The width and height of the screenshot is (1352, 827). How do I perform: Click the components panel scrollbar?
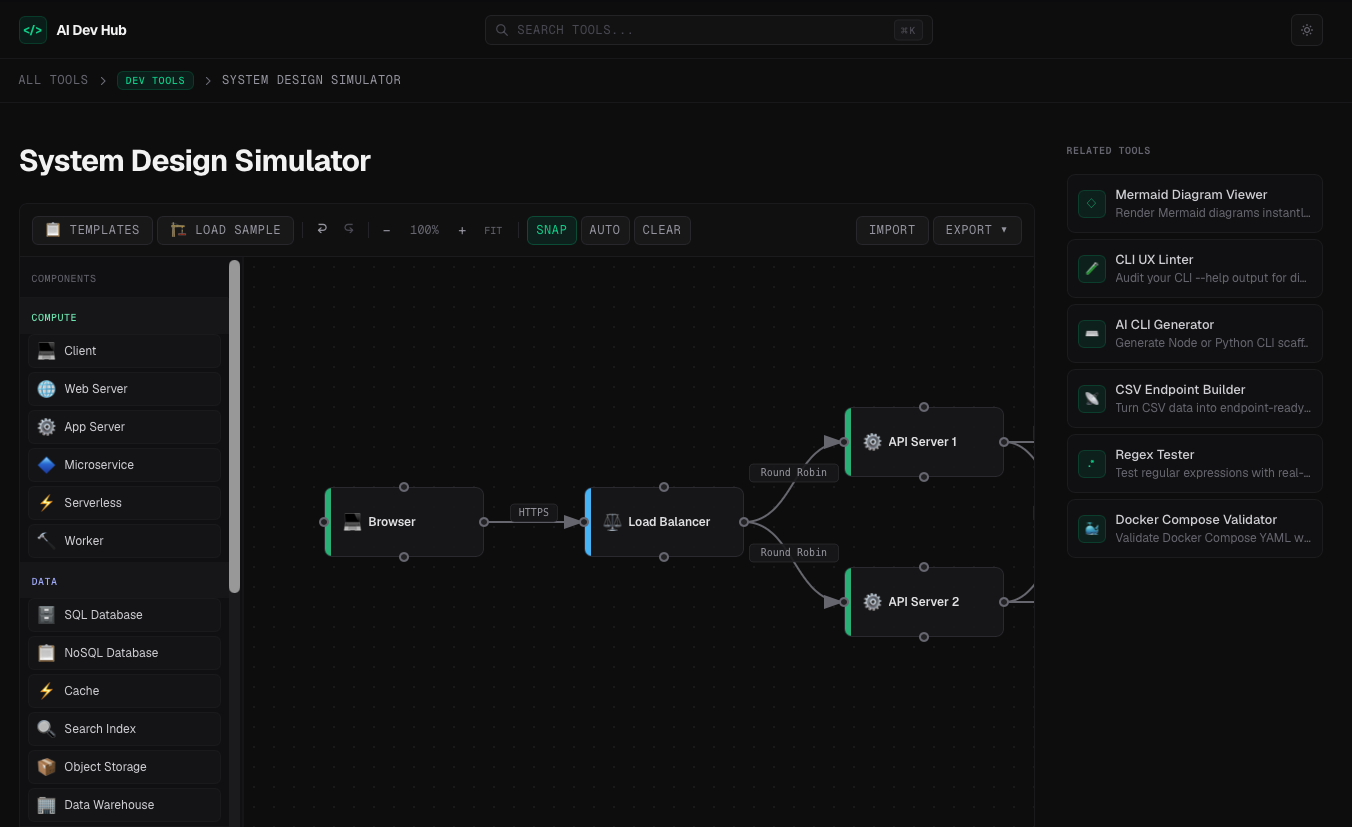coord(235,426)
